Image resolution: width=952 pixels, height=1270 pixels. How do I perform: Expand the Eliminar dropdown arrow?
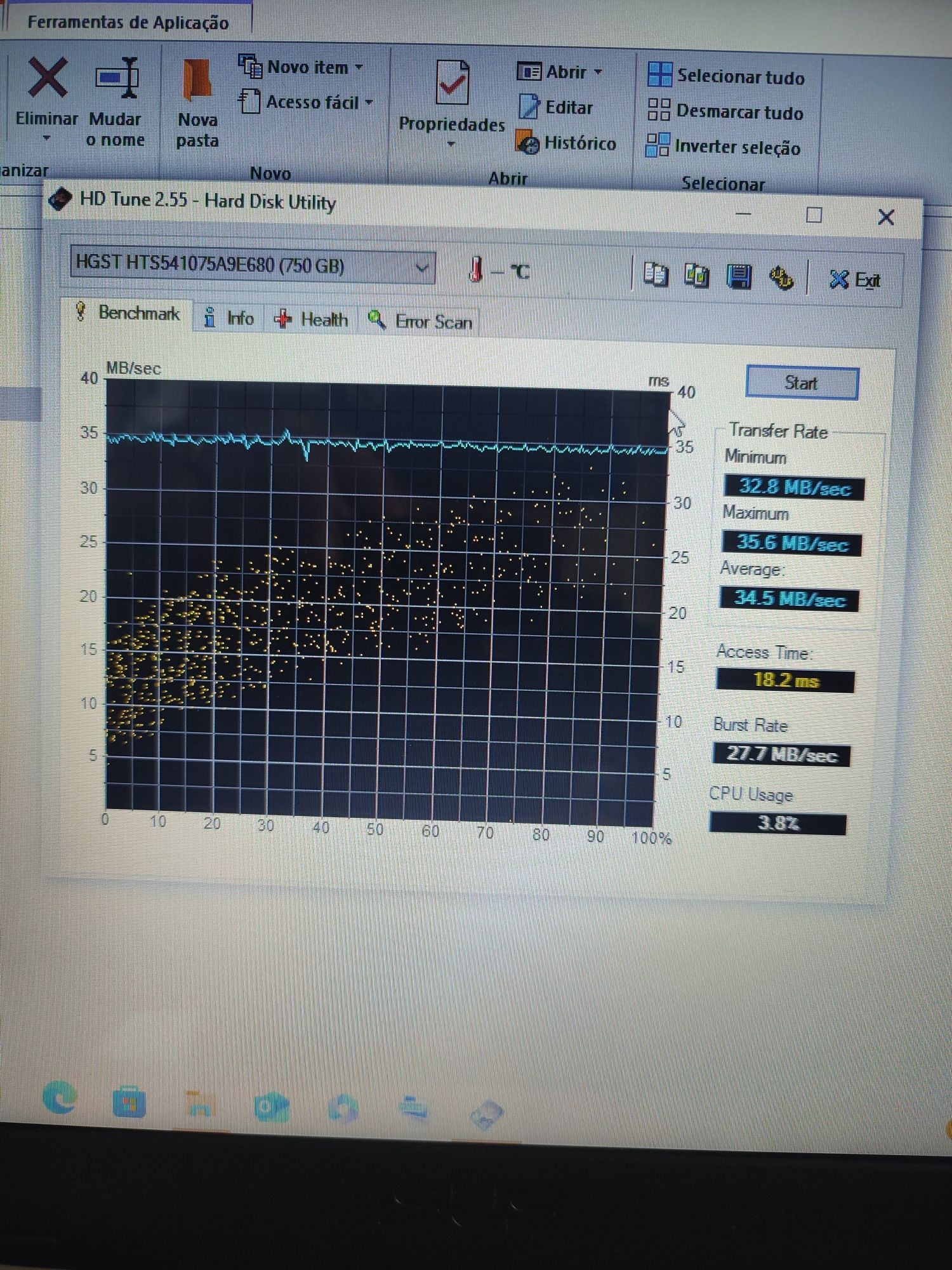coord(46,138)
